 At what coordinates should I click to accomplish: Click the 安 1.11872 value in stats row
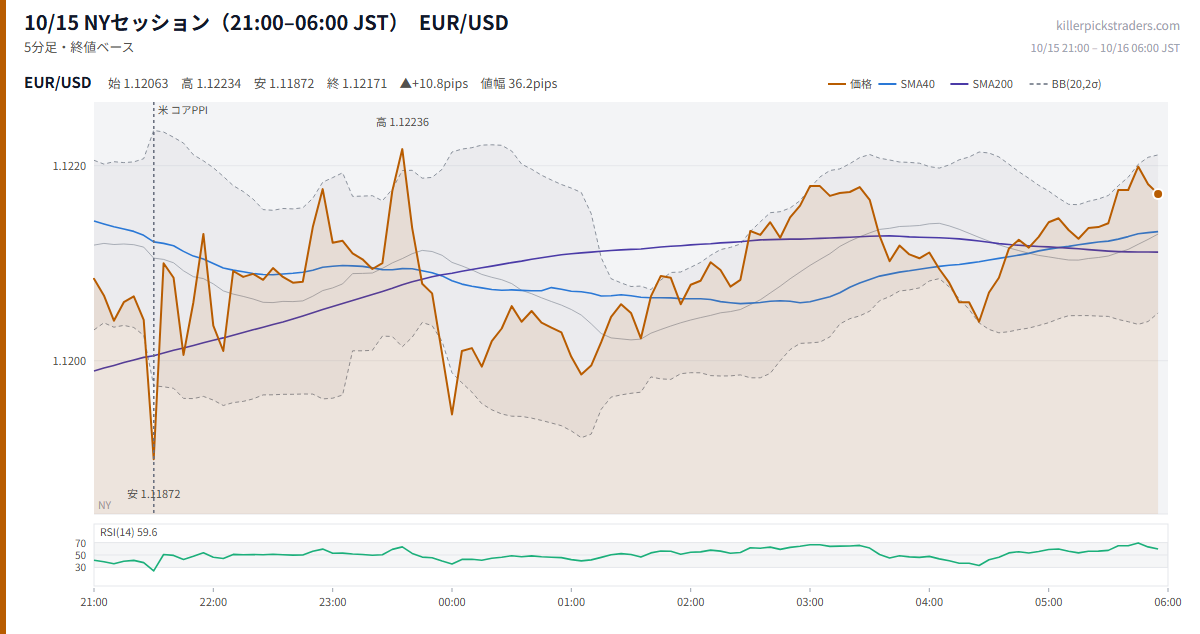[x=284, y=84]
